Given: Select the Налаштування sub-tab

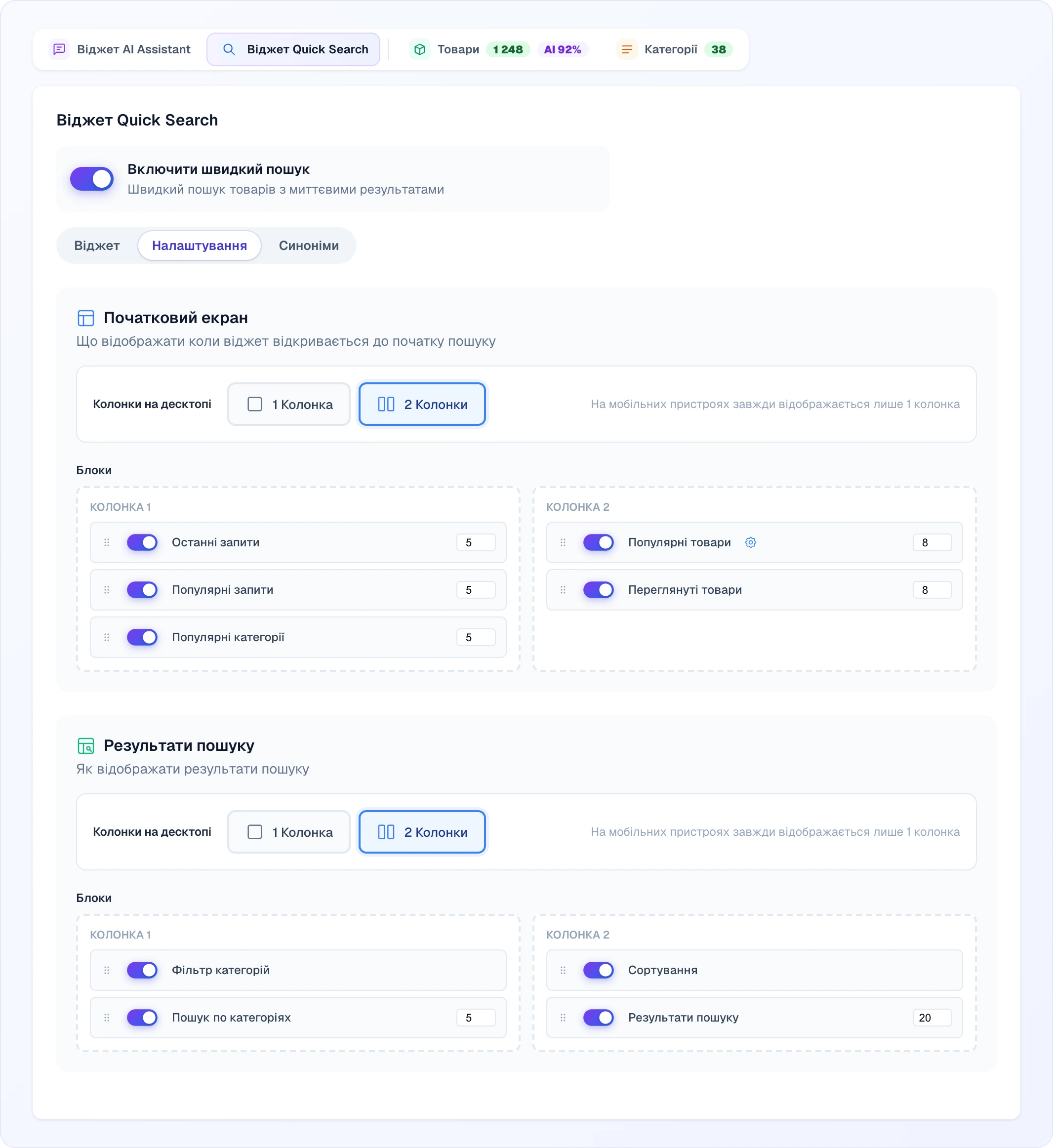Looking at the screenshot, I should pyautogui.click(x=200, y=246).
